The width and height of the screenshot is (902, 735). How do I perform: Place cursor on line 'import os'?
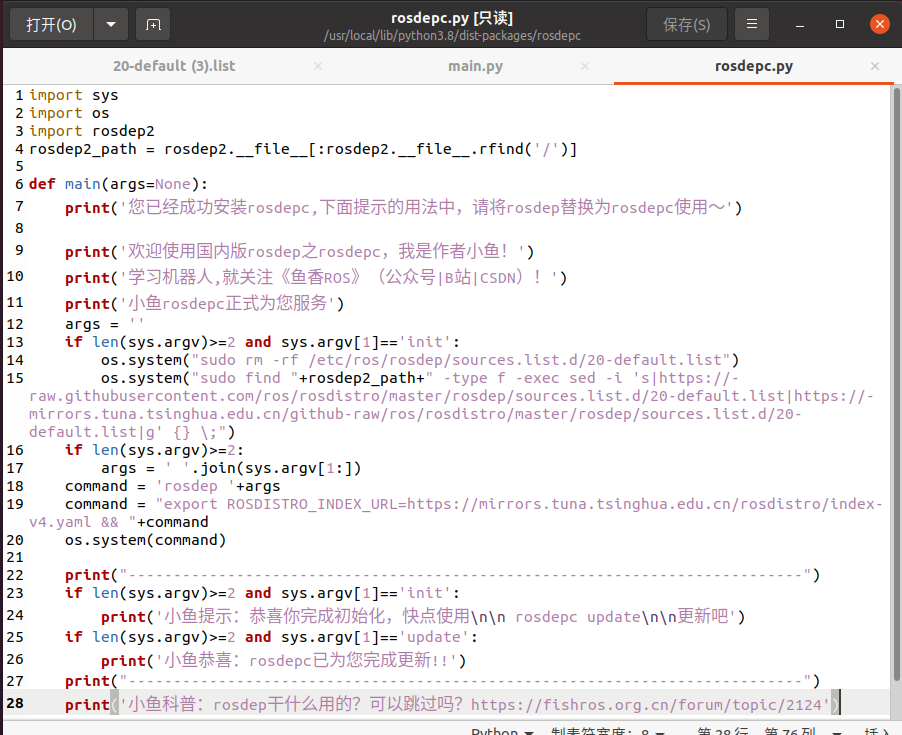click(x=69, y=113)
